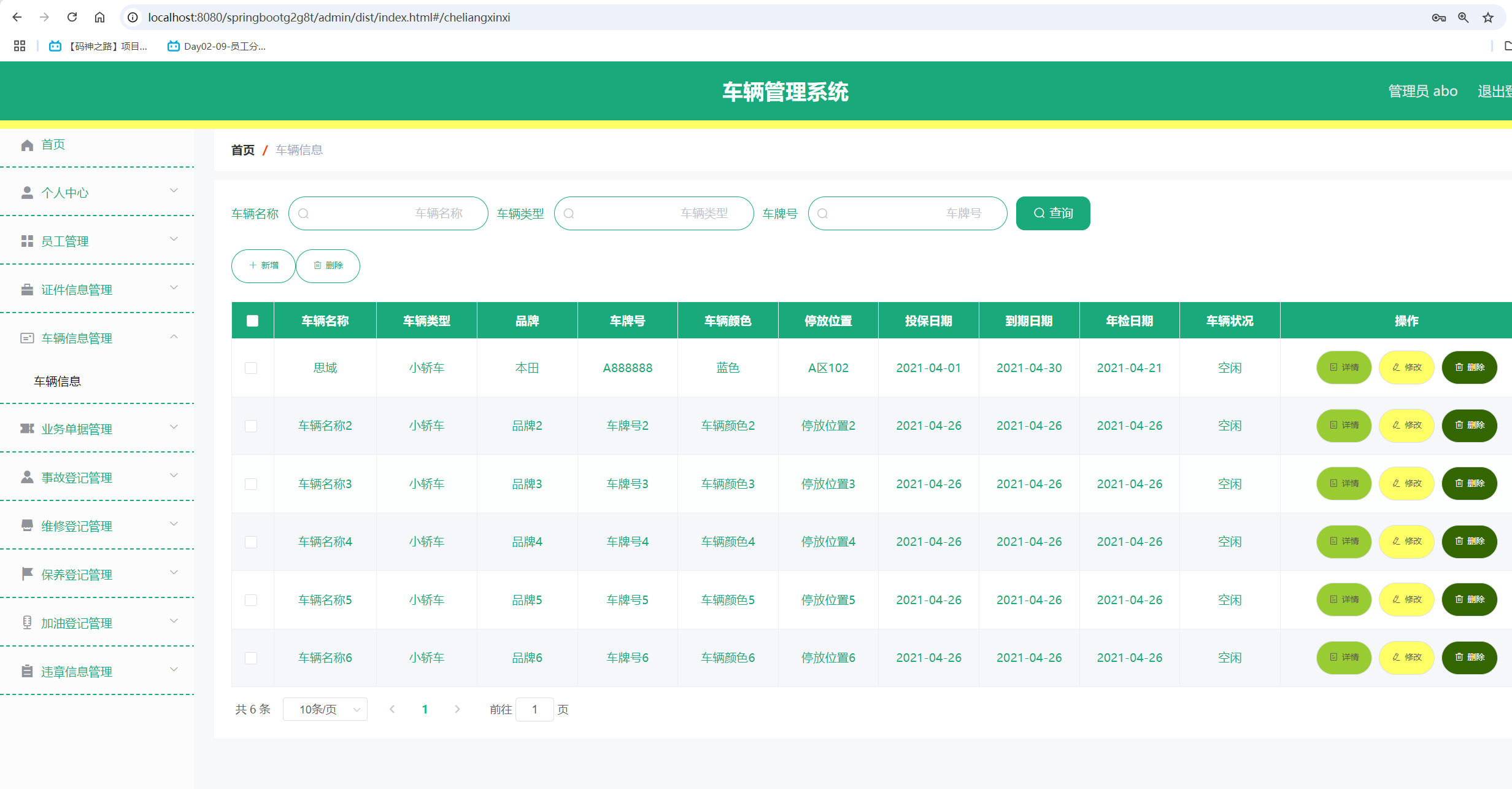Click 修改 on the 思域 row
Image resolution: width=1512 pixels, height=789 pixels.
(x=1406, y=367)
